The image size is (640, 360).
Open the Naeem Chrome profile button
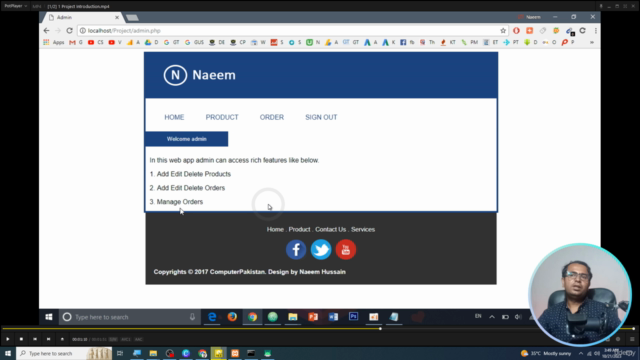[x=529, y=17]
